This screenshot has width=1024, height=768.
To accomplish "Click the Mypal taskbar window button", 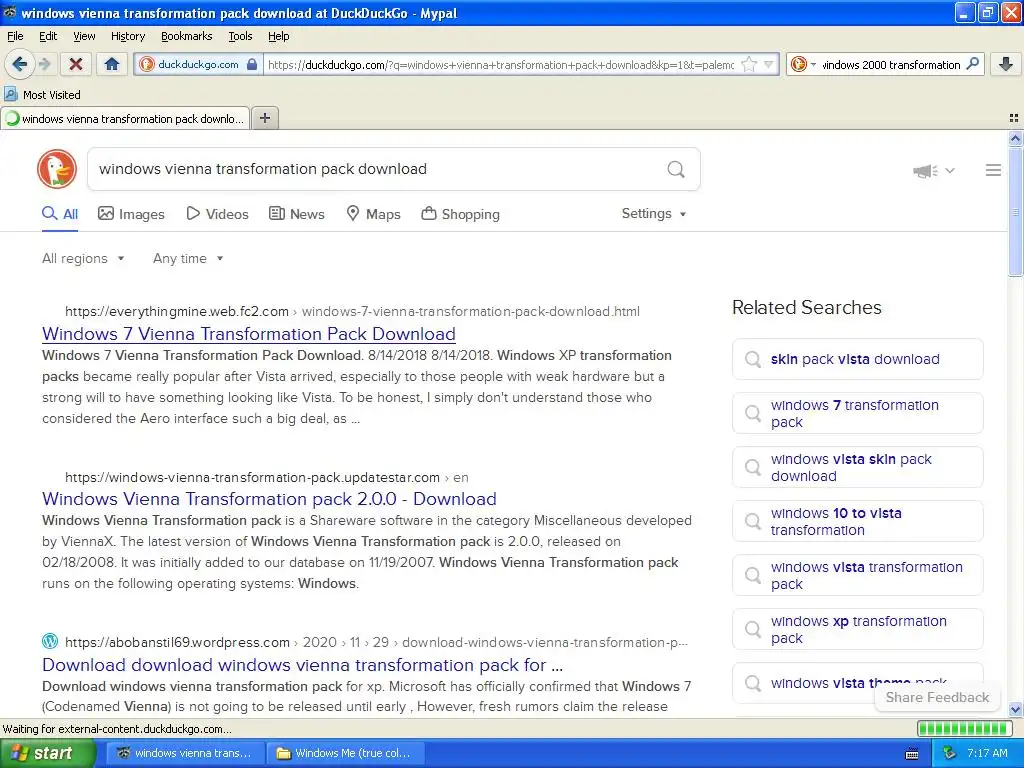I will point(185,753).
